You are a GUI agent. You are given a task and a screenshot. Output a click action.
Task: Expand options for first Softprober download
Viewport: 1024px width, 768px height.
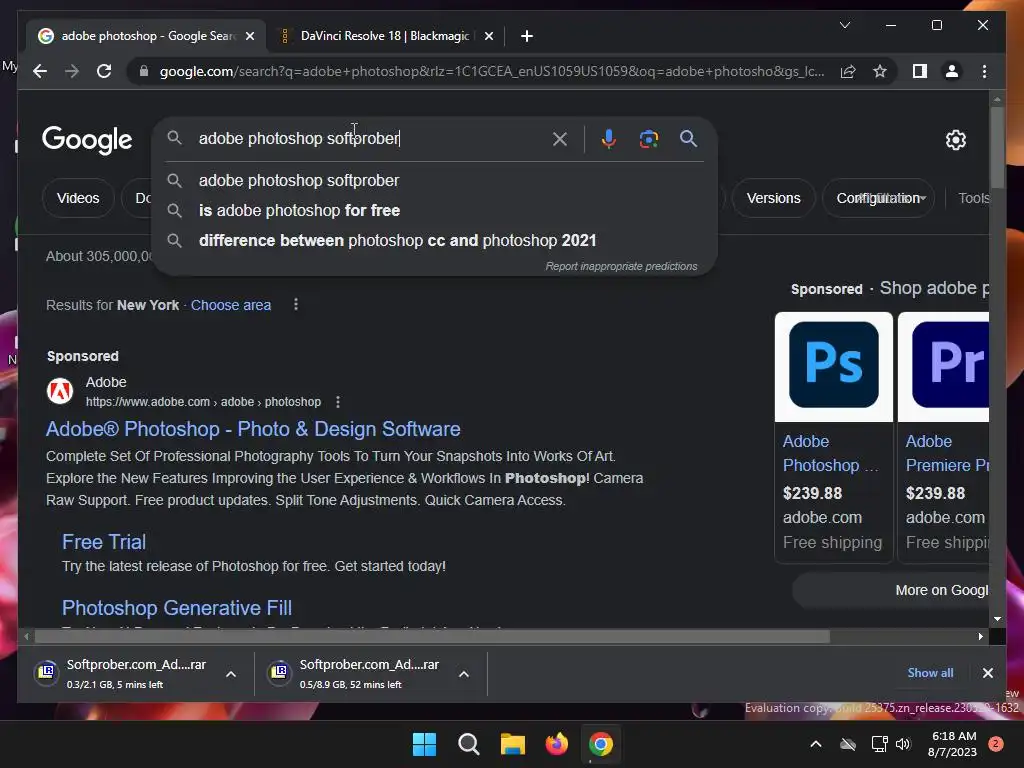231,674
